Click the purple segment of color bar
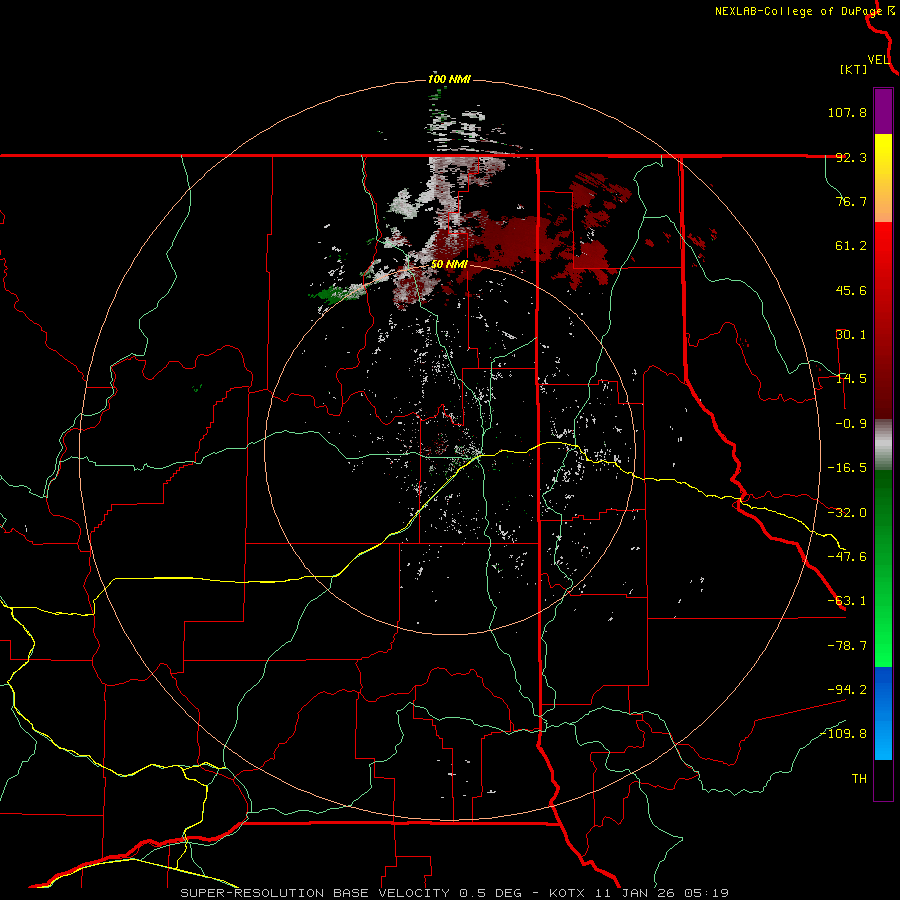 [x=883, y=111]
